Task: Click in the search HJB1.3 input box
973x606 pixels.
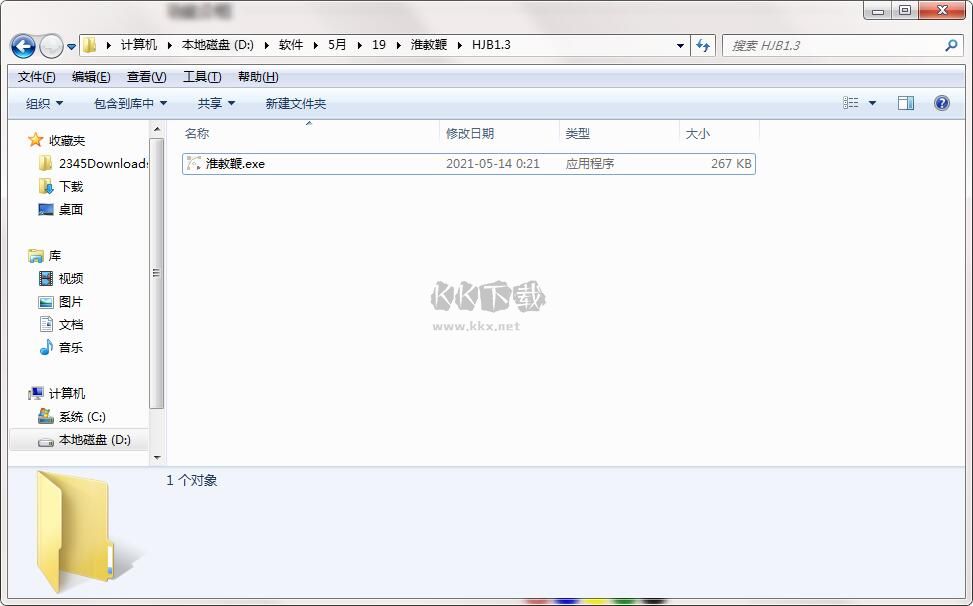Action: [x=830, y=46]
